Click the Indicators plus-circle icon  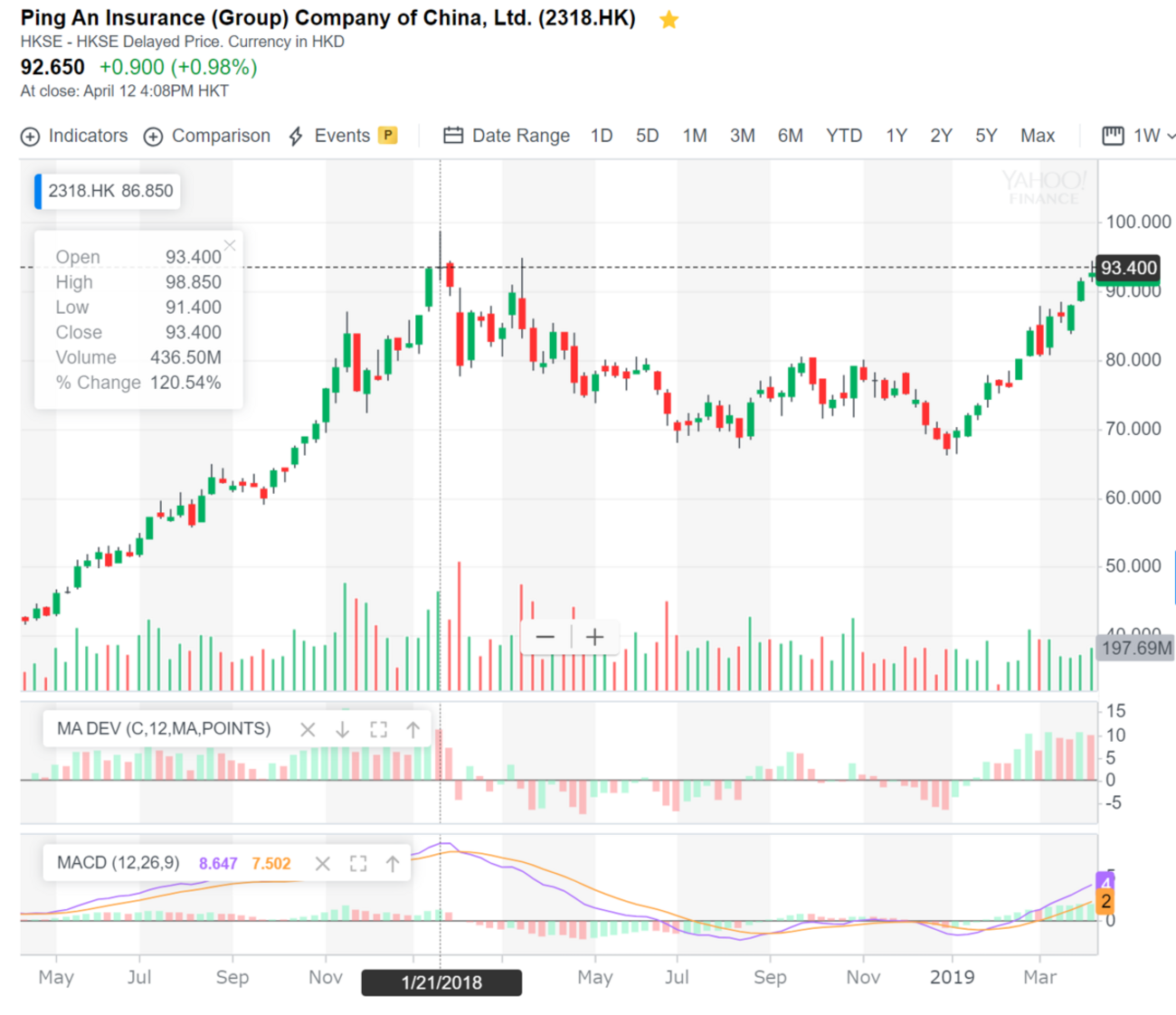click(30, 137)
